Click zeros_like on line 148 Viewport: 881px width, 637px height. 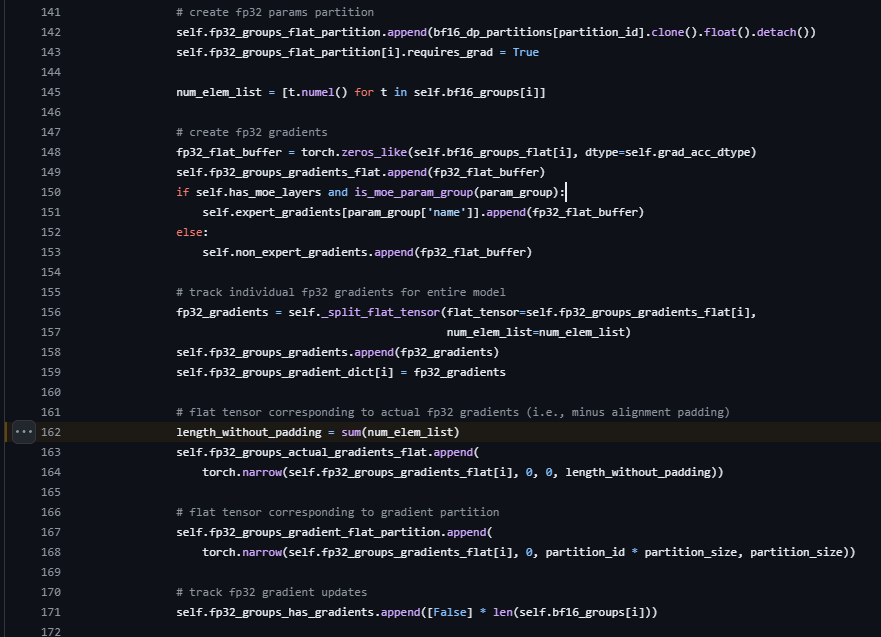pyautogui.click(x=371, y=152)
